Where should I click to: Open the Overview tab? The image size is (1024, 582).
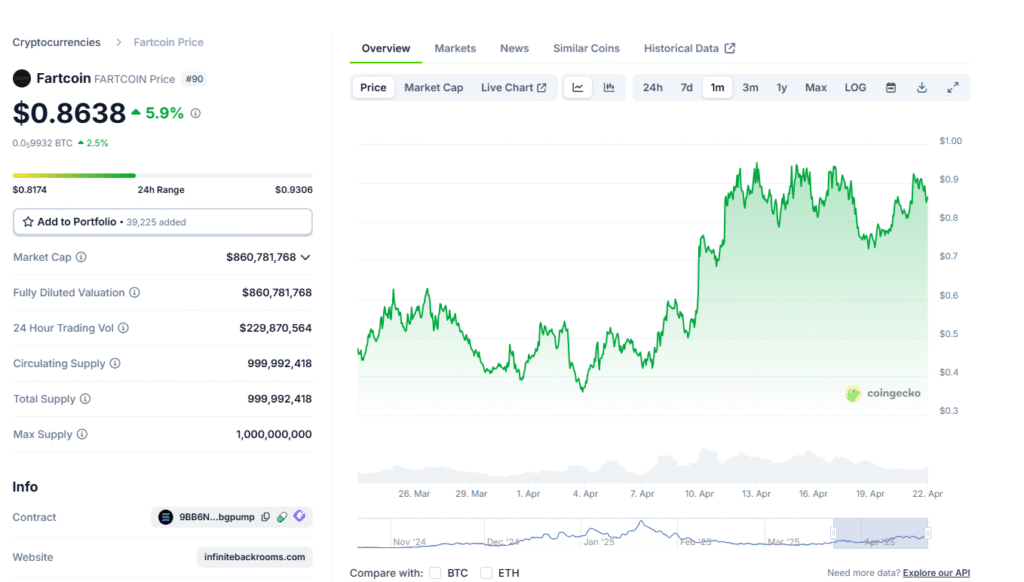[x=386, y=48]
